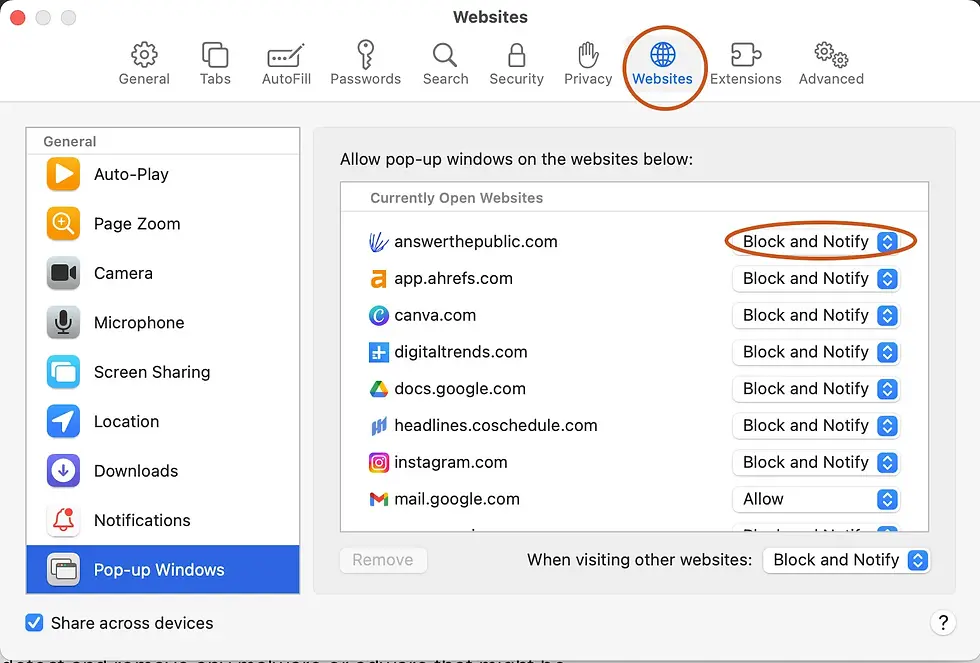This screenshot has width=980, height=663.
Task: Go to the General preferences tab
Action: 143,62
